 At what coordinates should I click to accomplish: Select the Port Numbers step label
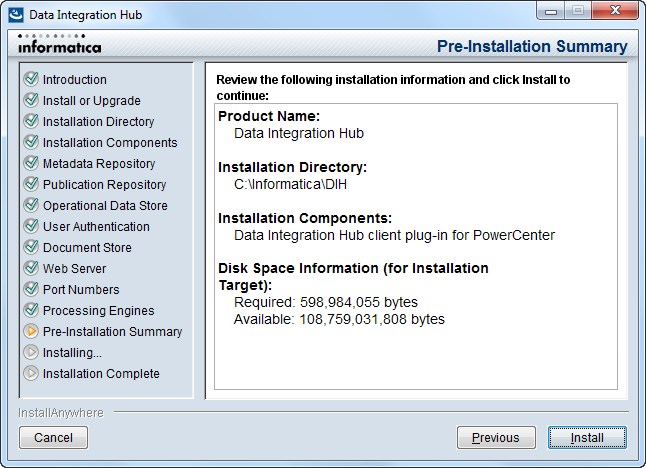click(x=81, y=290)
